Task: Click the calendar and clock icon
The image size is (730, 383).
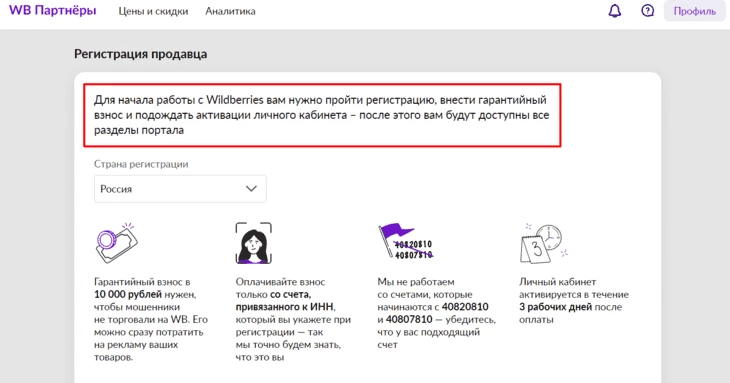Action: point(543,243)
